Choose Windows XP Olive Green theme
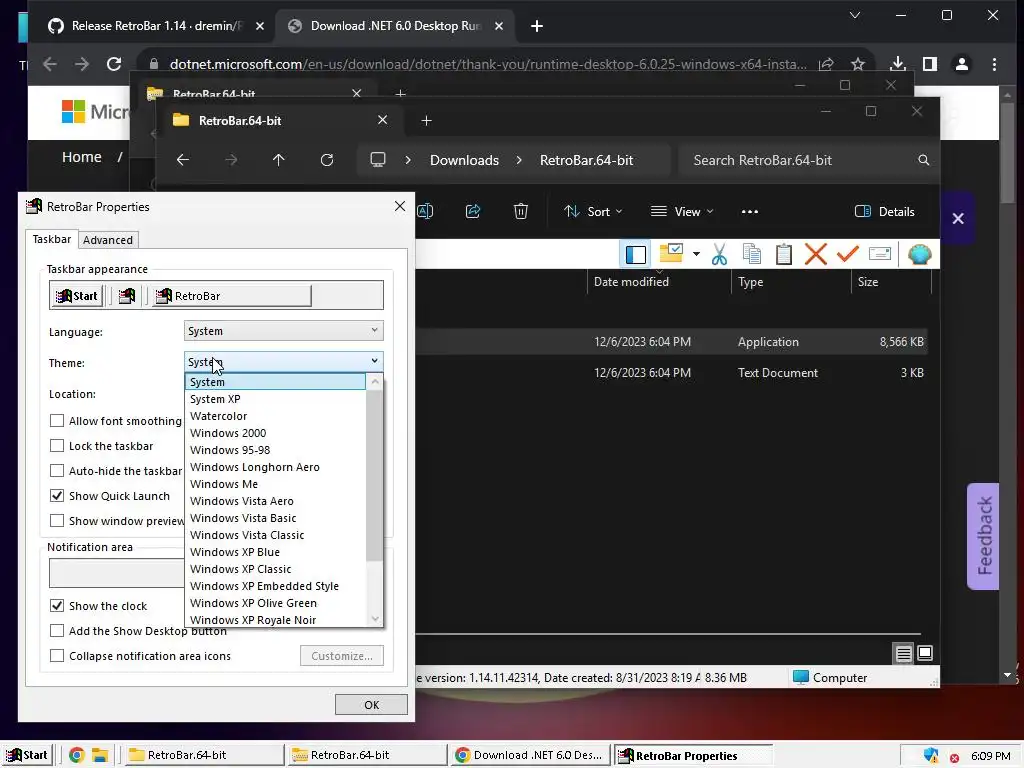 tap(275, 603)
